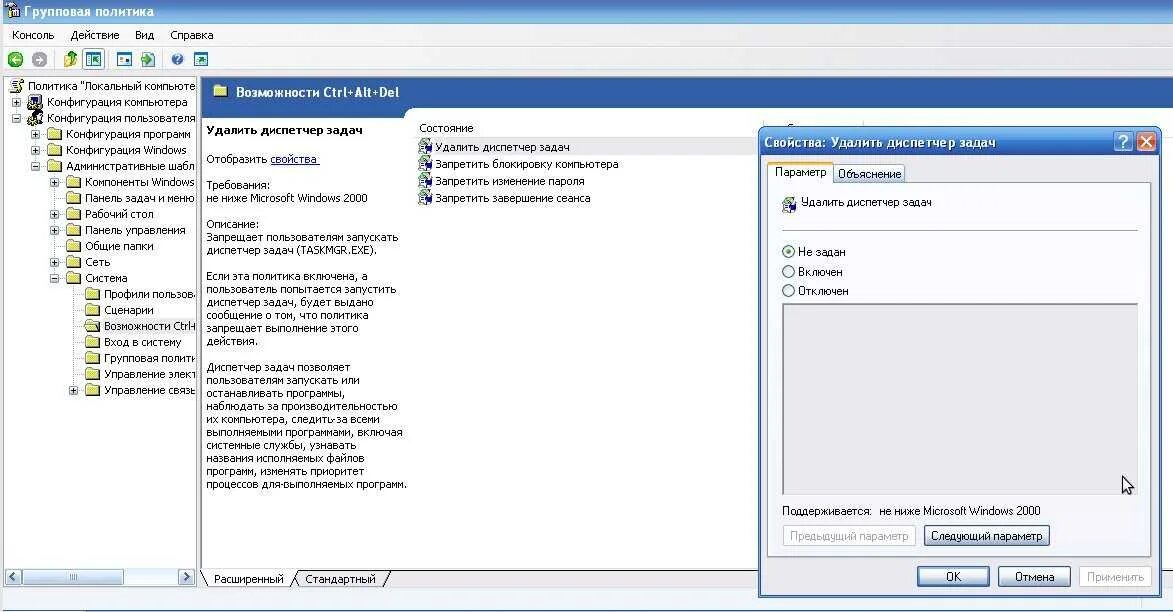
Task: Open the Справка menu
Action: tap(192, 35)
